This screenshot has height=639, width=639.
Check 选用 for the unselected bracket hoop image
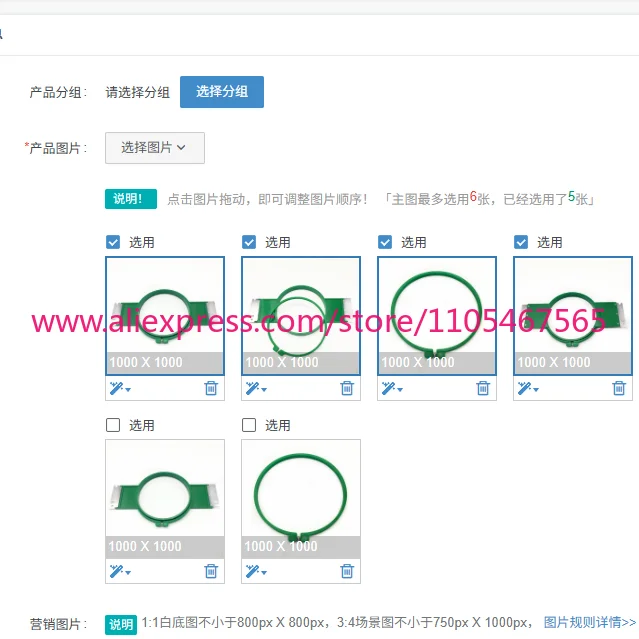coord(113,425)
